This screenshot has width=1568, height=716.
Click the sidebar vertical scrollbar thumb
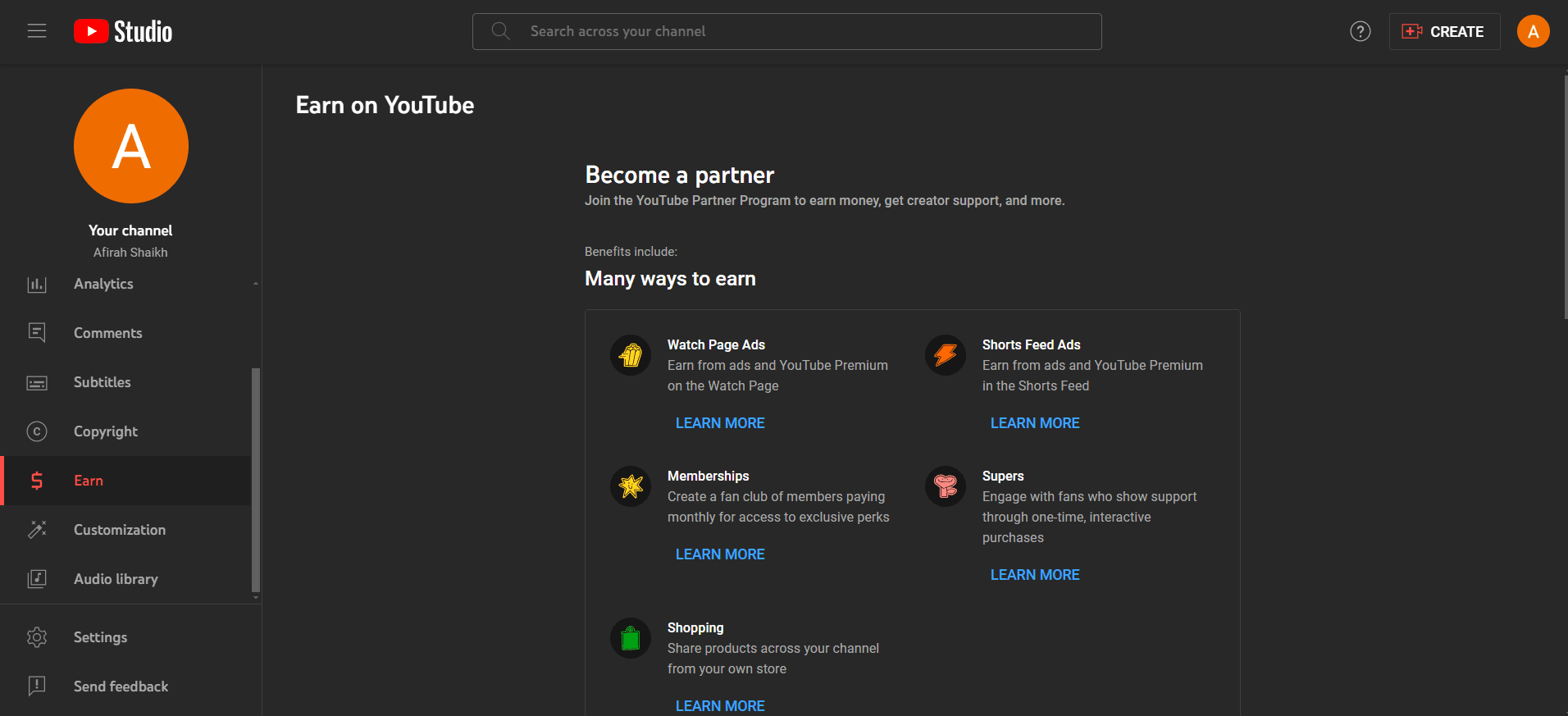(256, 480)
